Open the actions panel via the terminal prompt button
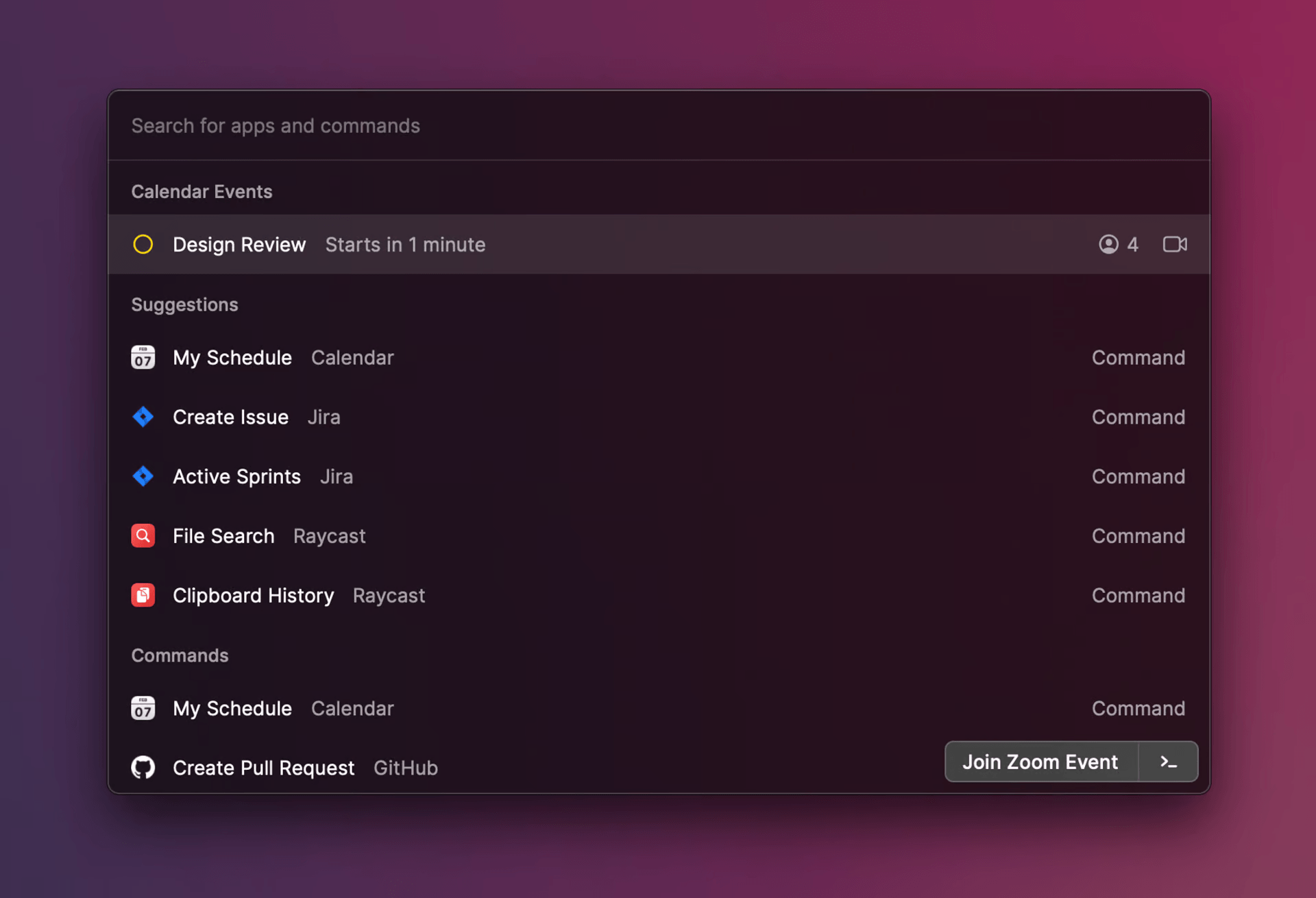Viewport: 1316px width, 898px height. point(1169,762)
